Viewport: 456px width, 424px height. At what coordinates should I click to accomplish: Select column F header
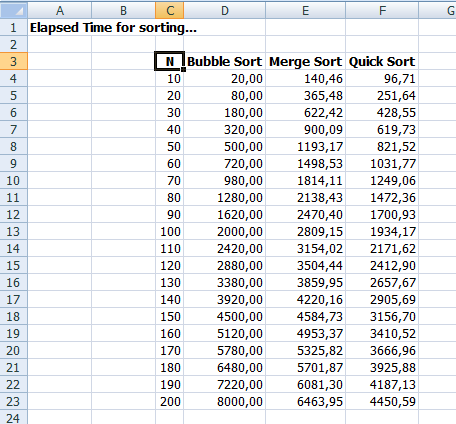click(382, 10)
